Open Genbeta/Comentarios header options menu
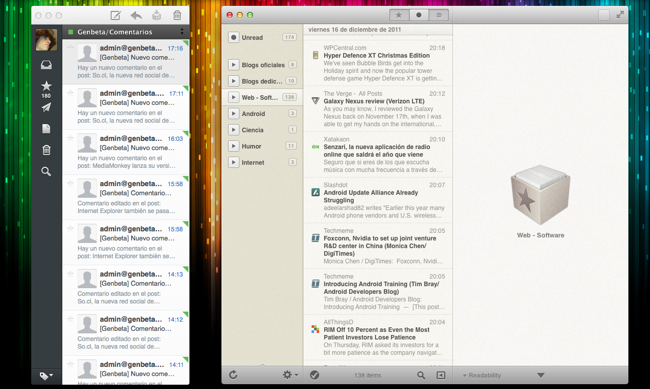650x389 pixels. 182,32
